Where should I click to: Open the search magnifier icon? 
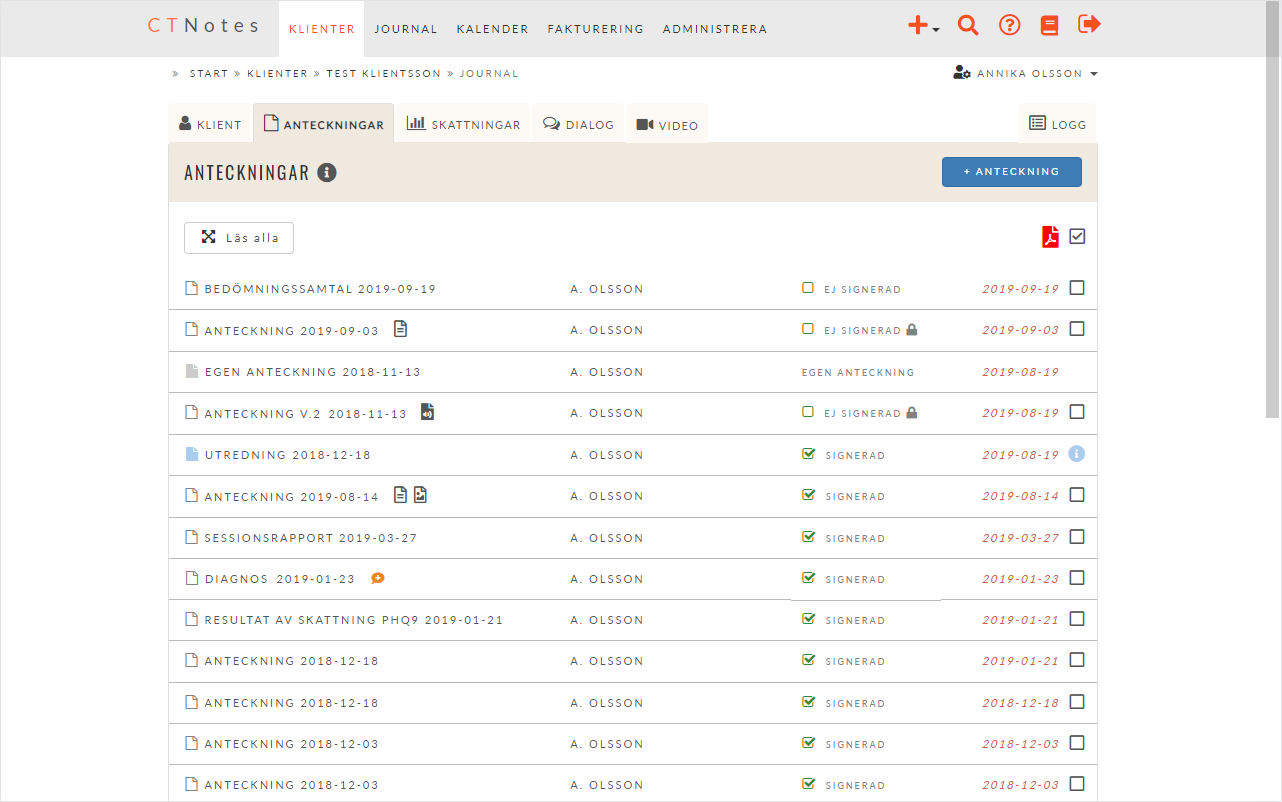tap(968, 26)
